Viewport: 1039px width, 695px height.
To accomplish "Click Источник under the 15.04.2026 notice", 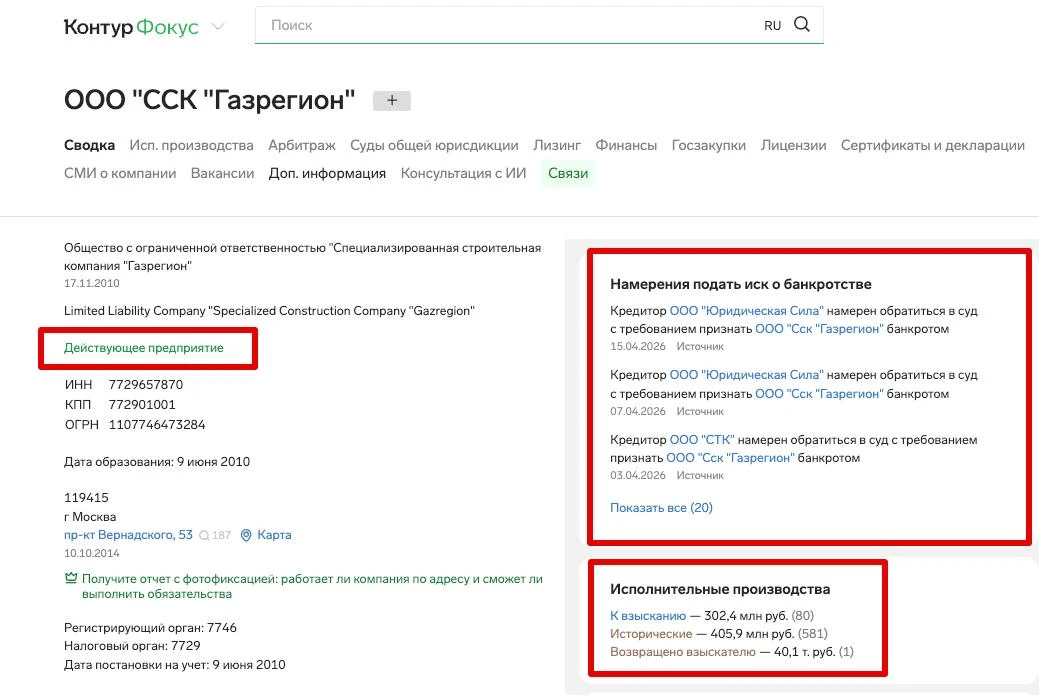I will coord(700,347).
